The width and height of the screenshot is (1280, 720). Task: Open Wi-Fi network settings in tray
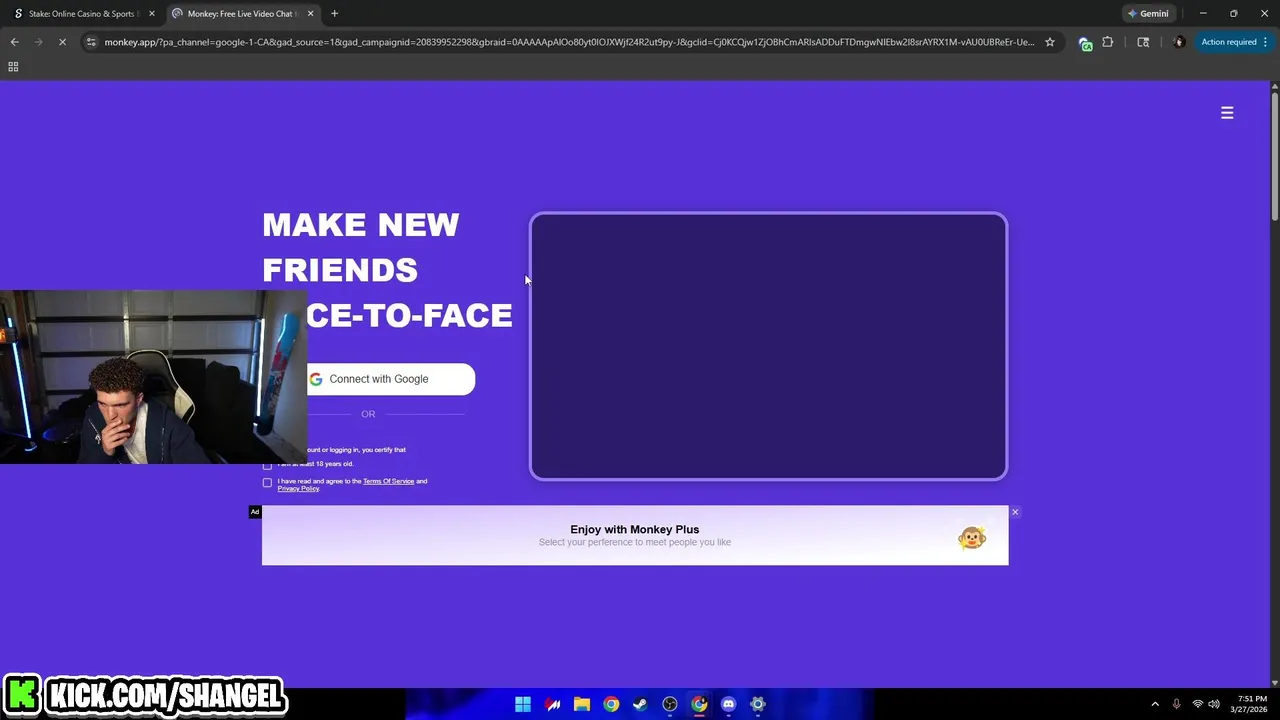click(1197, 704)
